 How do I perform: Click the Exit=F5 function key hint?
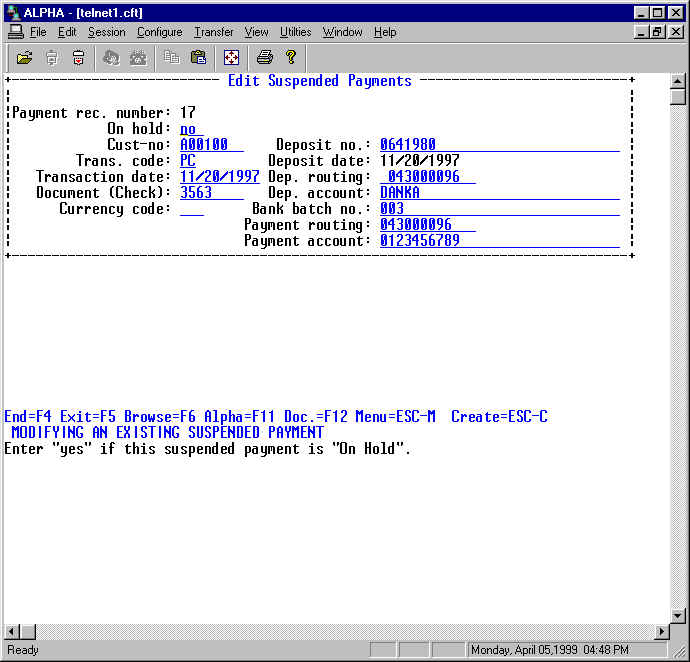coord(88,416)
